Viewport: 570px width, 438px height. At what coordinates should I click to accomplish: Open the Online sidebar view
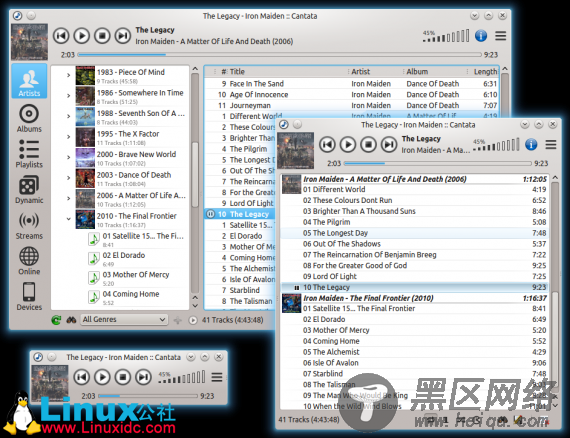pos(29,261)
